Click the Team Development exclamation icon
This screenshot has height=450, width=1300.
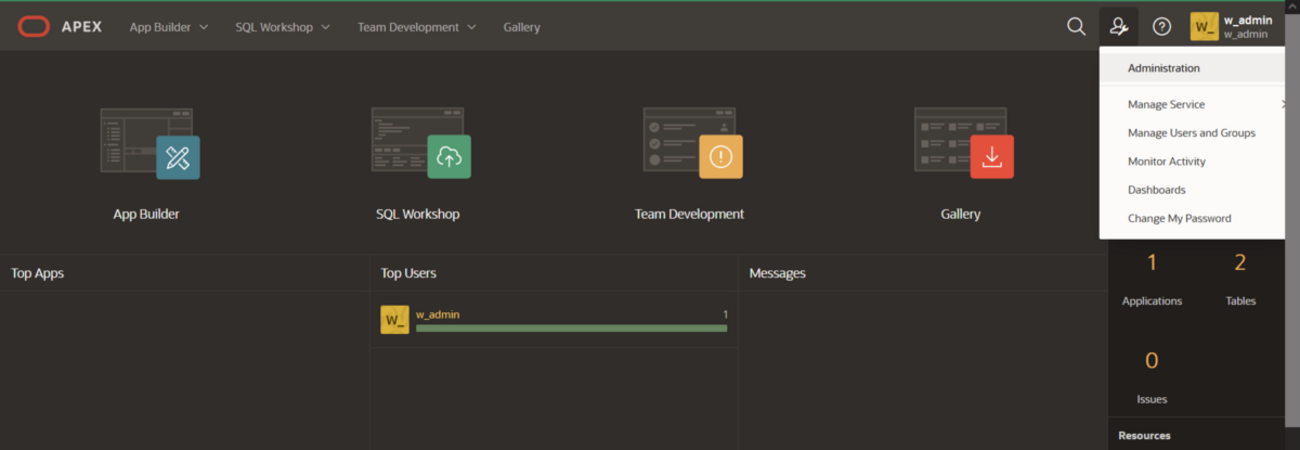720,157
